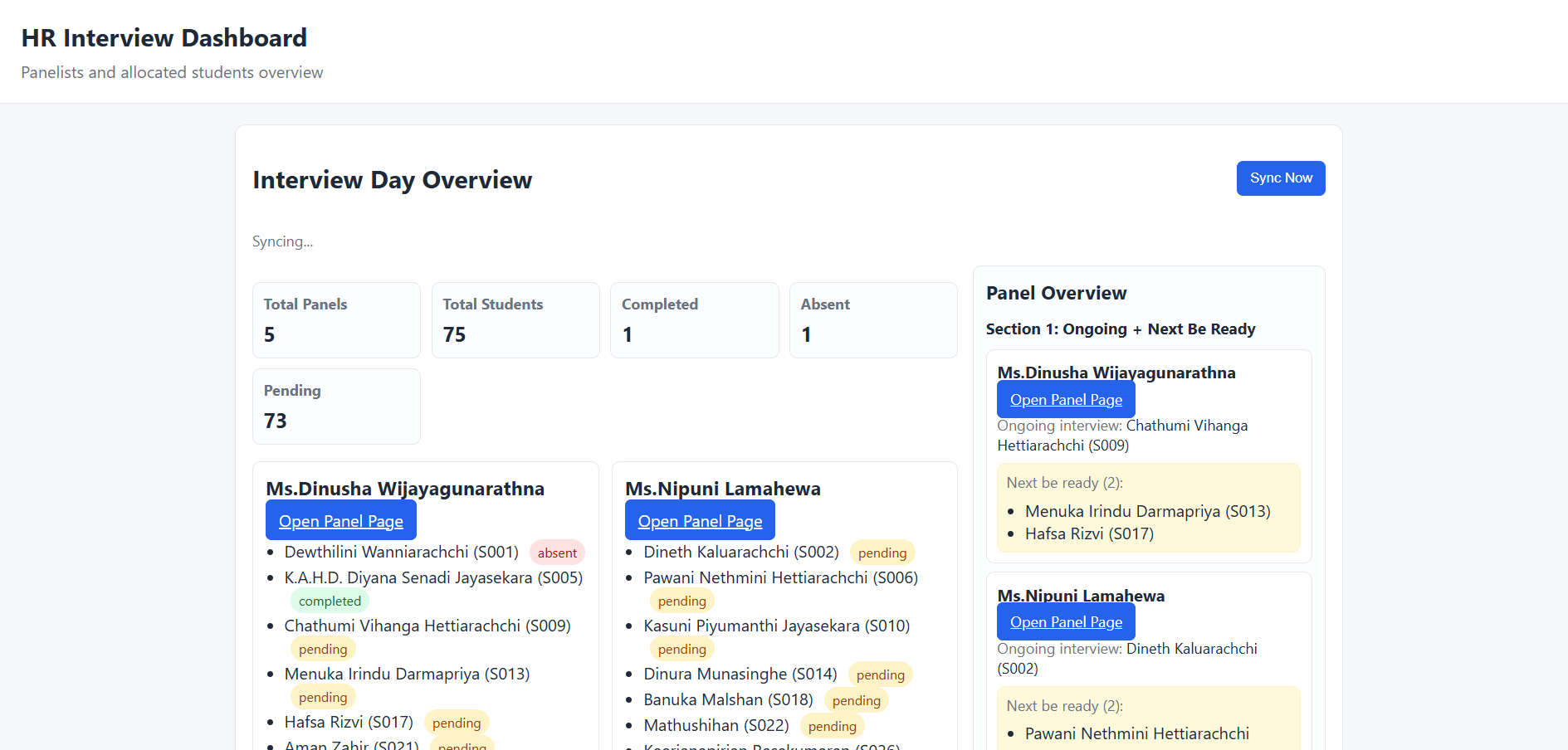Viewport: 1568px width, 750px height.
Task: Open Panel Page under Ms.Dinusha in main list
Action: [x=340, y=521]
